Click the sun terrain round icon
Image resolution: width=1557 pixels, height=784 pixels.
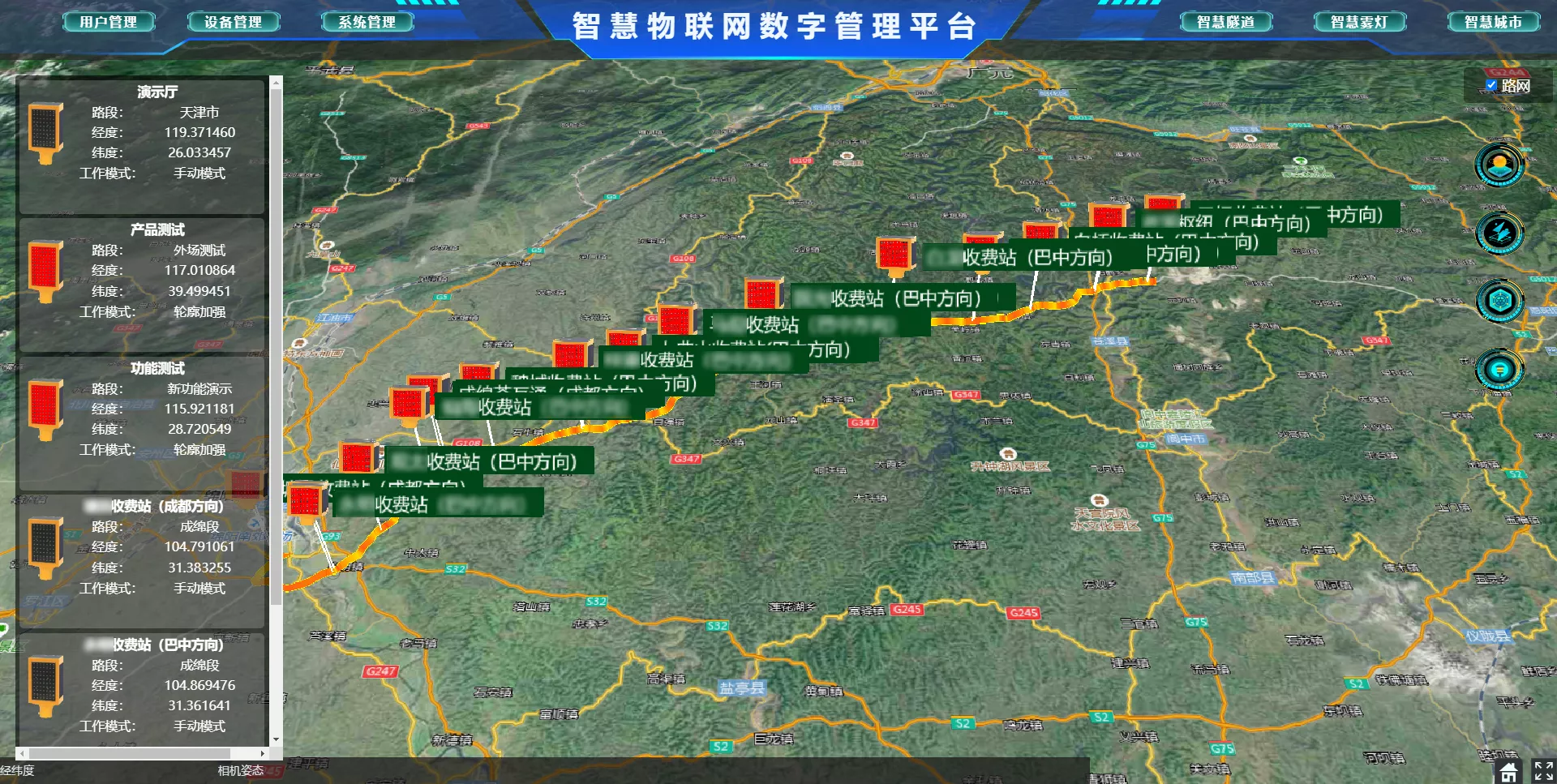(1499, 165)
